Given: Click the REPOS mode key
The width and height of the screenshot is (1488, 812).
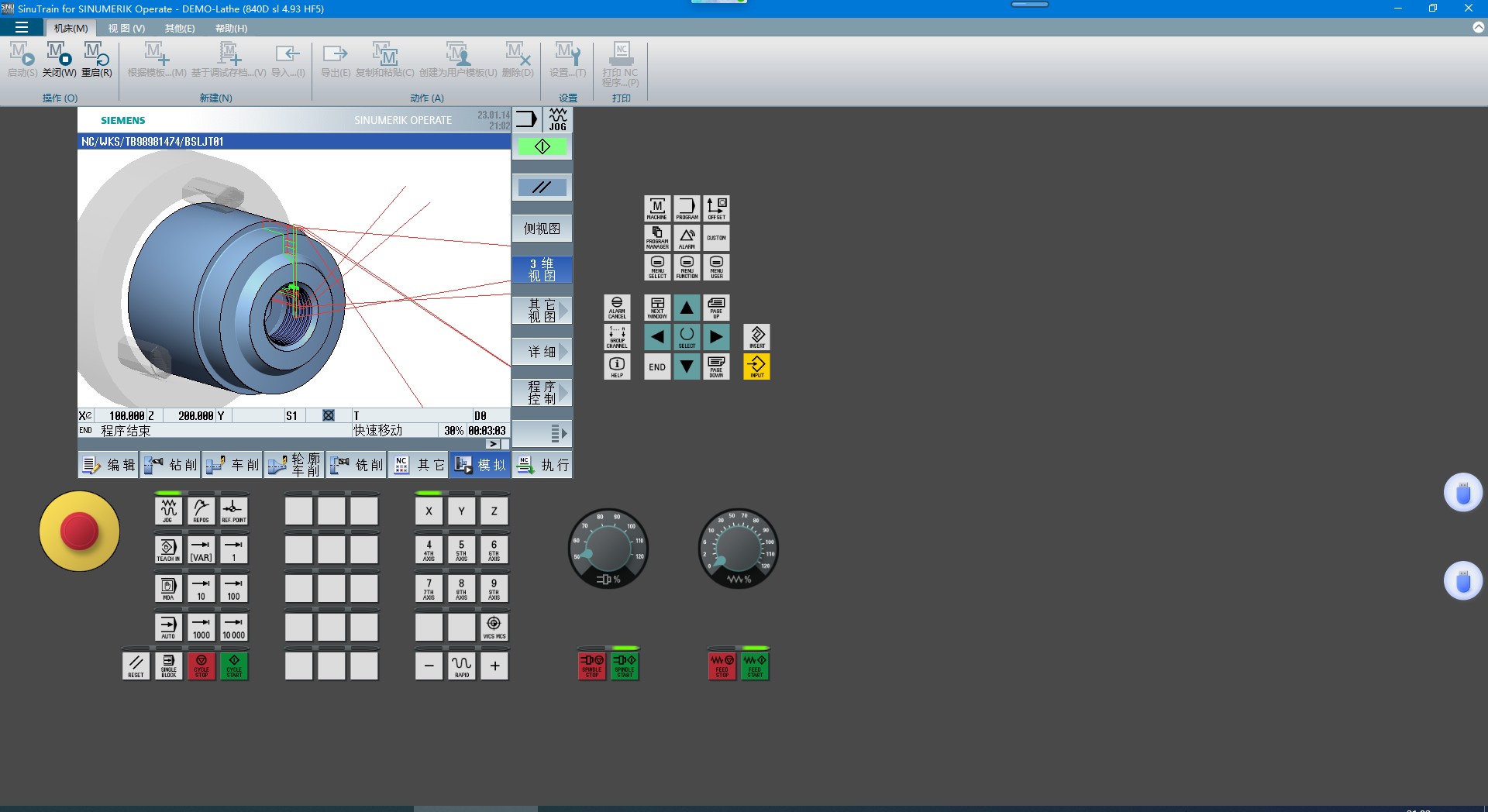Looking at the screenshot, I should pyautogui.click(x=201, y=511).
